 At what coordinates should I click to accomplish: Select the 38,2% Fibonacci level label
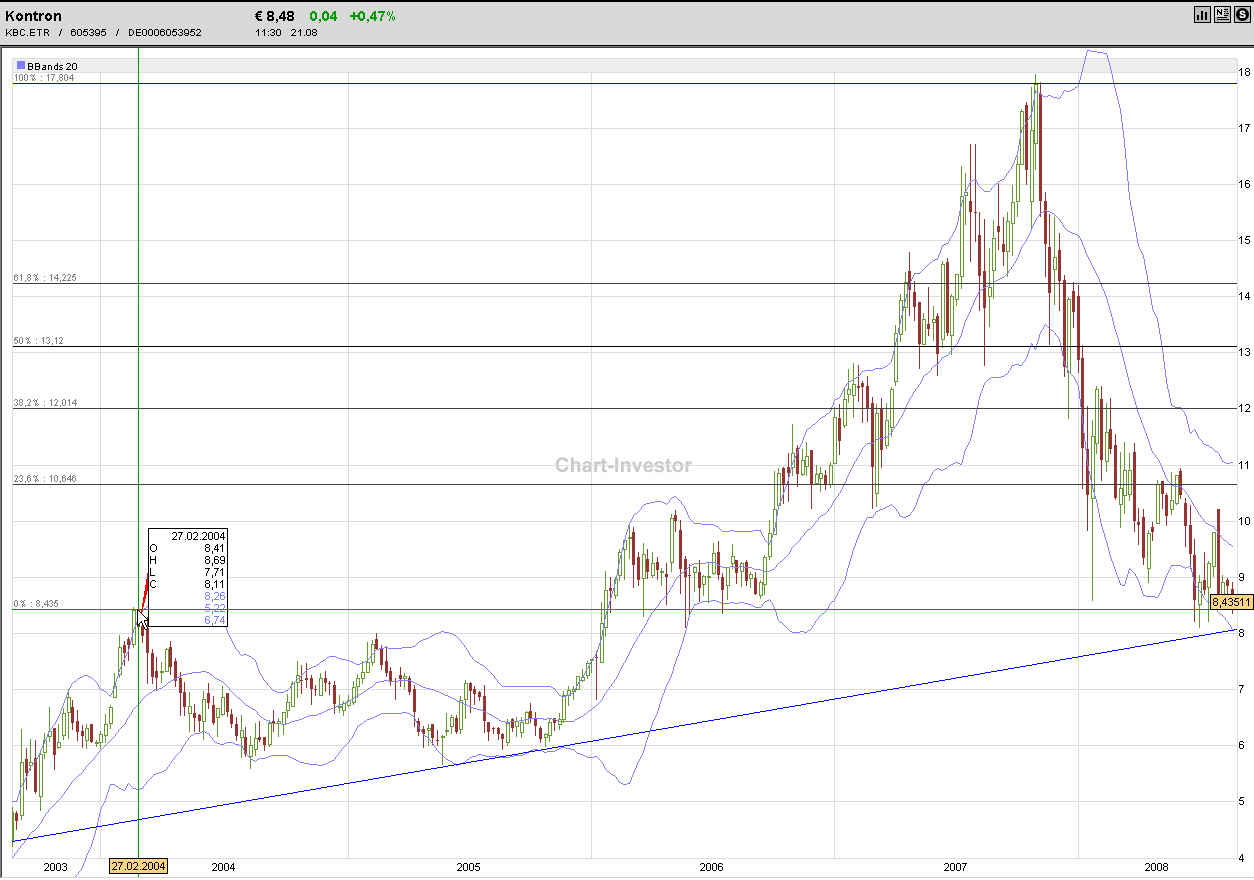[45, 403]
